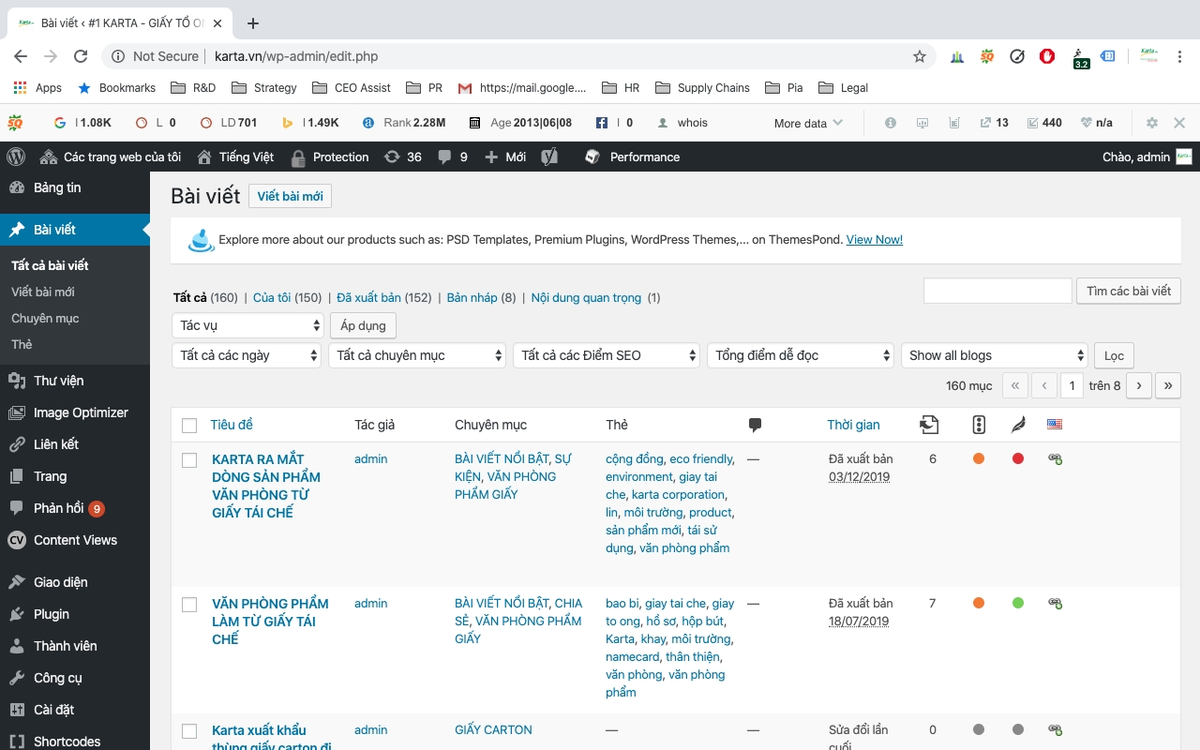Screen dimensions: 1200x750
Task: Check VĂN PHÒNG PHẨM LÀM TỪ GIẤY post
Action: point(190,604)
